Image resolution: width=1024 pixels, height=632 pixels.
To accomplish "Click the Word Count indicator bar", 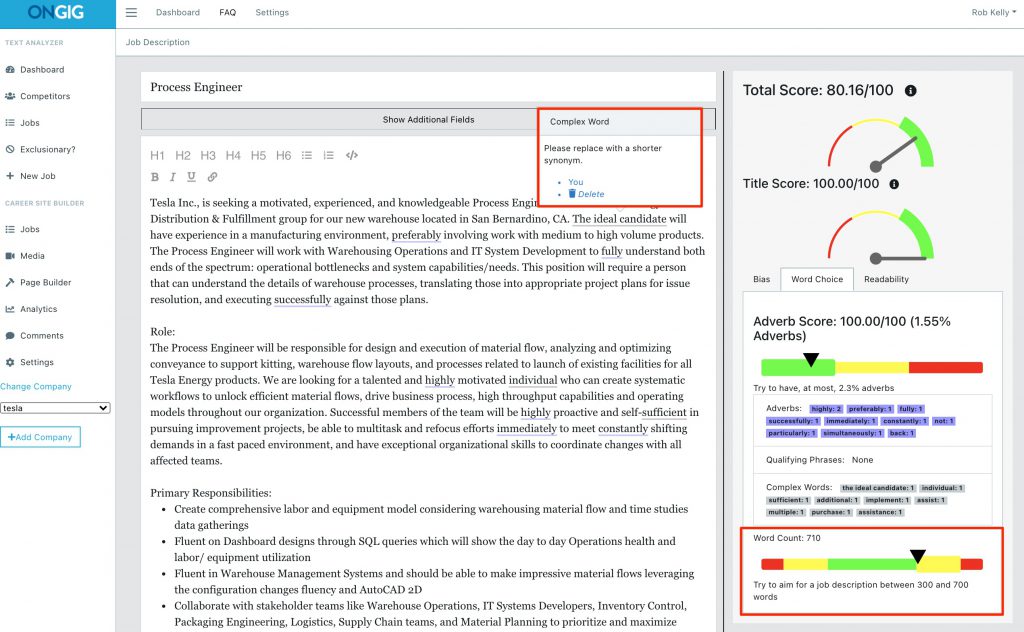I will [x=872, y=564].
